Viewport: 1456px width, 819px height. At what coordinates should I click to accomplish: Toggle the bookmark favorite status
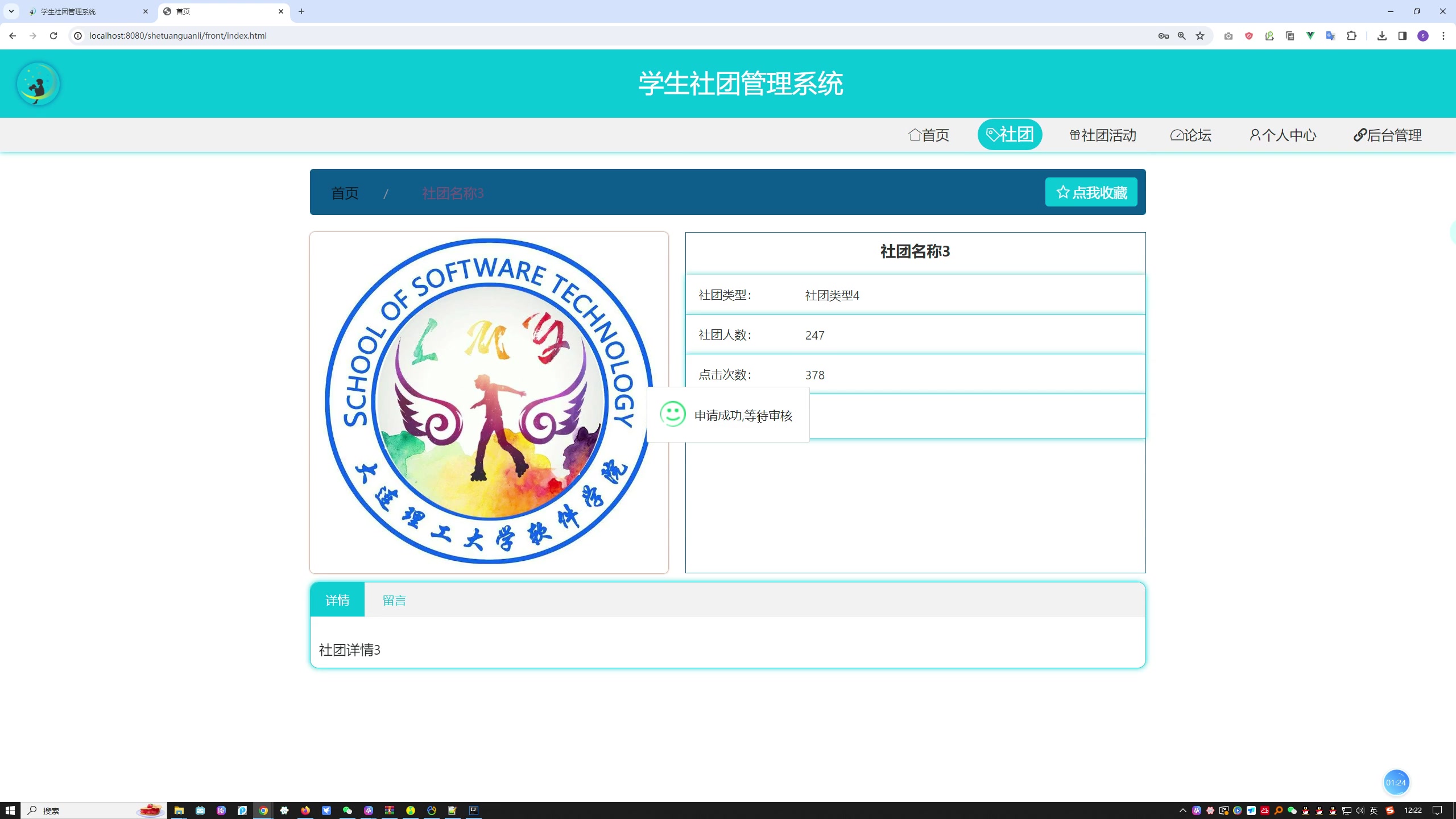(1091, 191)
